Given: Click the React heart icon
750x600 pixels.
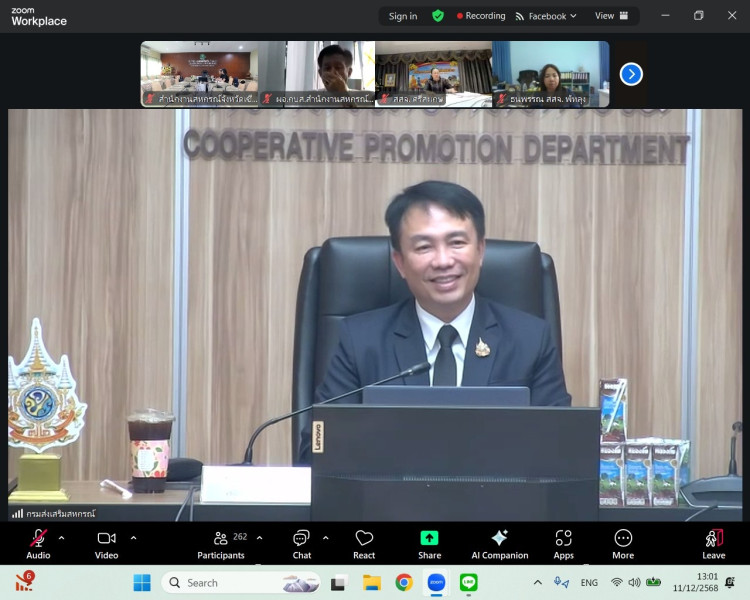Looking at the screenshot, I should click(364, 543).
